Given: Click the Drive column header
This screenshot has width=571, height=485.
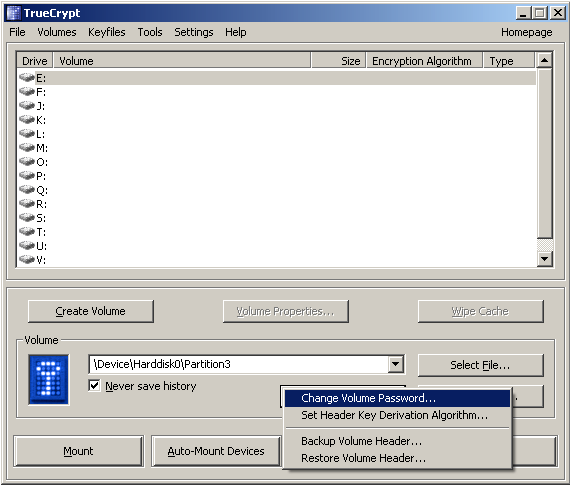Looking at the screenshot, I should click(35, 60).
